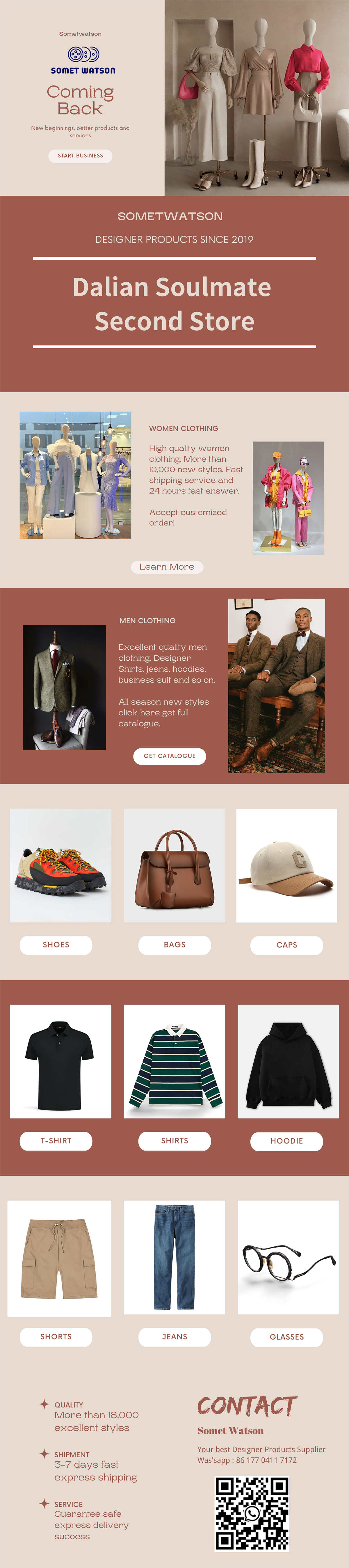
Task: Click the Dalian Soulmate Second Store heading
Action: (173, 304)
